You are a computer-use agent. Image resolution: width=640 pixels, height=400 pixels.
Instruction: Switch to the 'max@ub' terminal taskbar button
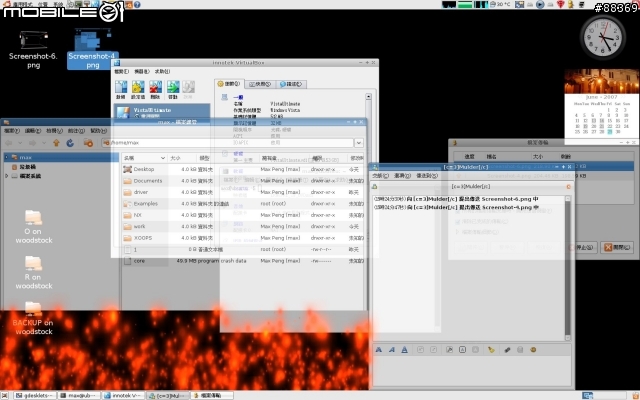(x=79, y=396)
